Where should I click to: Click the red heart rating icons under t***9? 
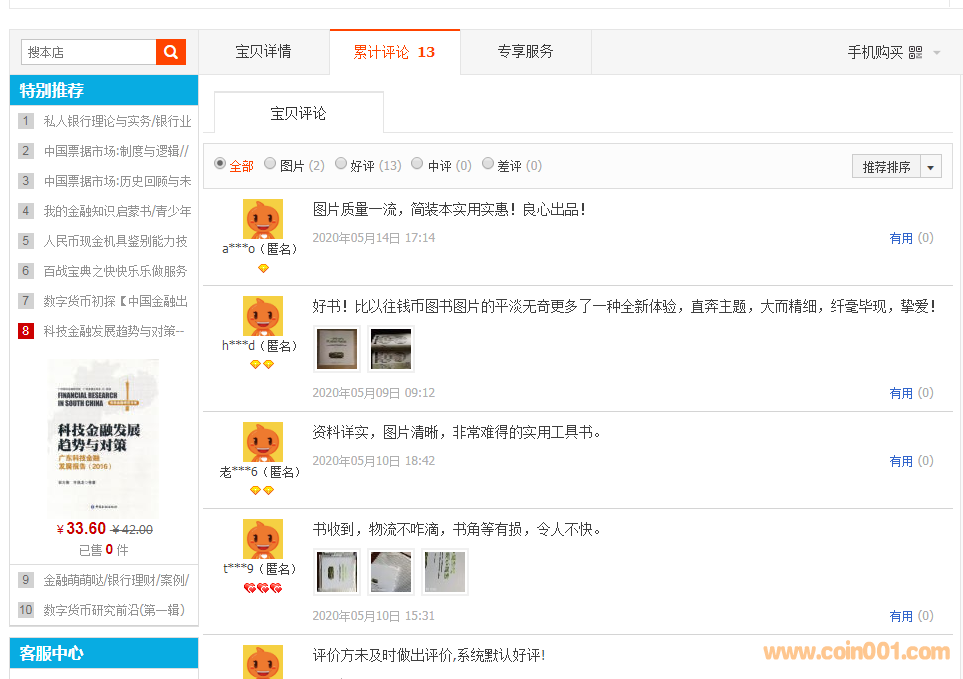tap(262, 588)
